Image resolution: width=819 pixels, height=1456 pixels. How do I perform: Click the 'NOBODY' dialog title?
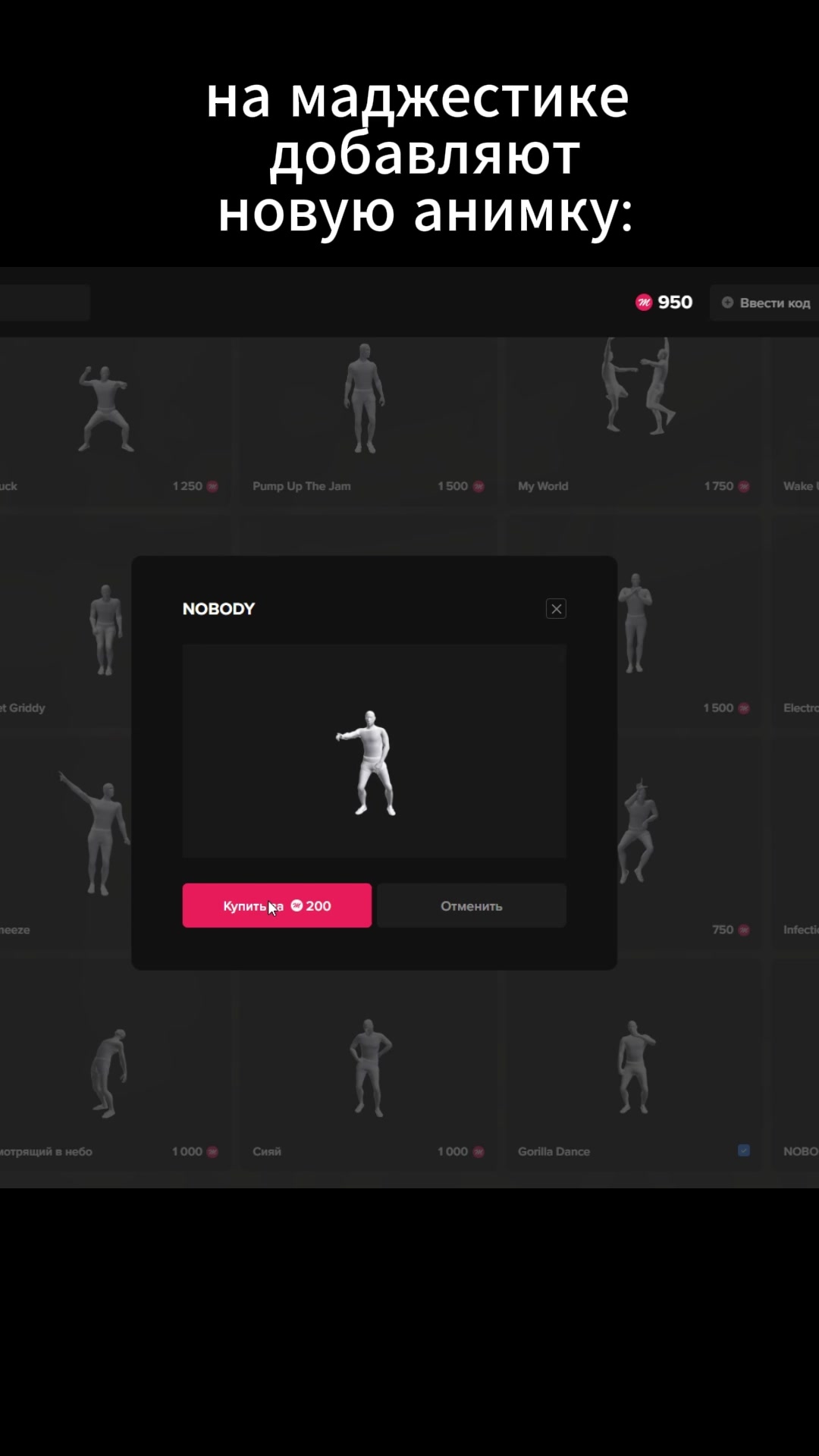pos(218,609)
